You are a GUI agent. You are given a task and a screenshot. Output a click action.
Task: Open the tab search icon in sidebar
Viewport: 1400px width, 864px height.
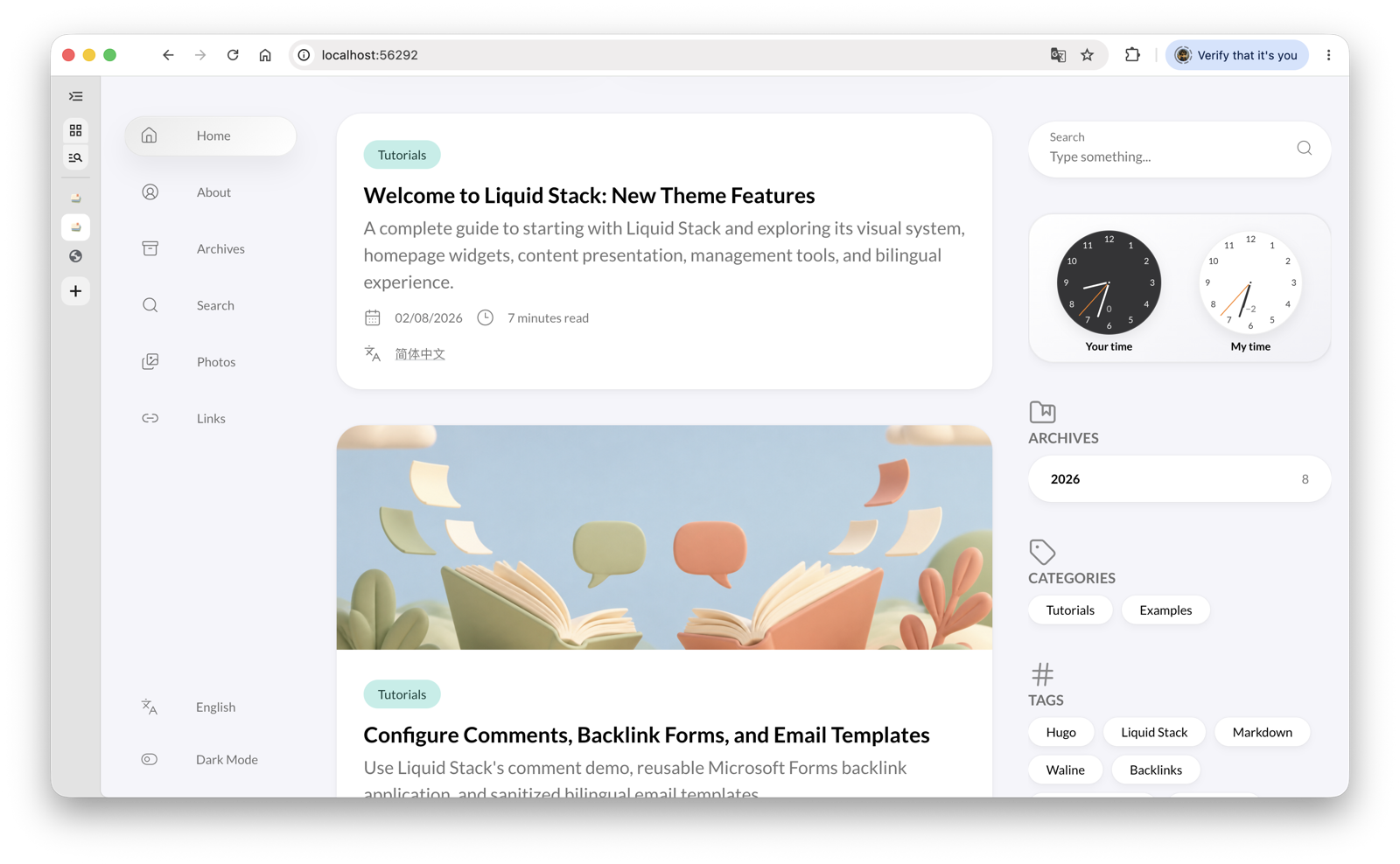pyautogui.click(x=76, y=157)
